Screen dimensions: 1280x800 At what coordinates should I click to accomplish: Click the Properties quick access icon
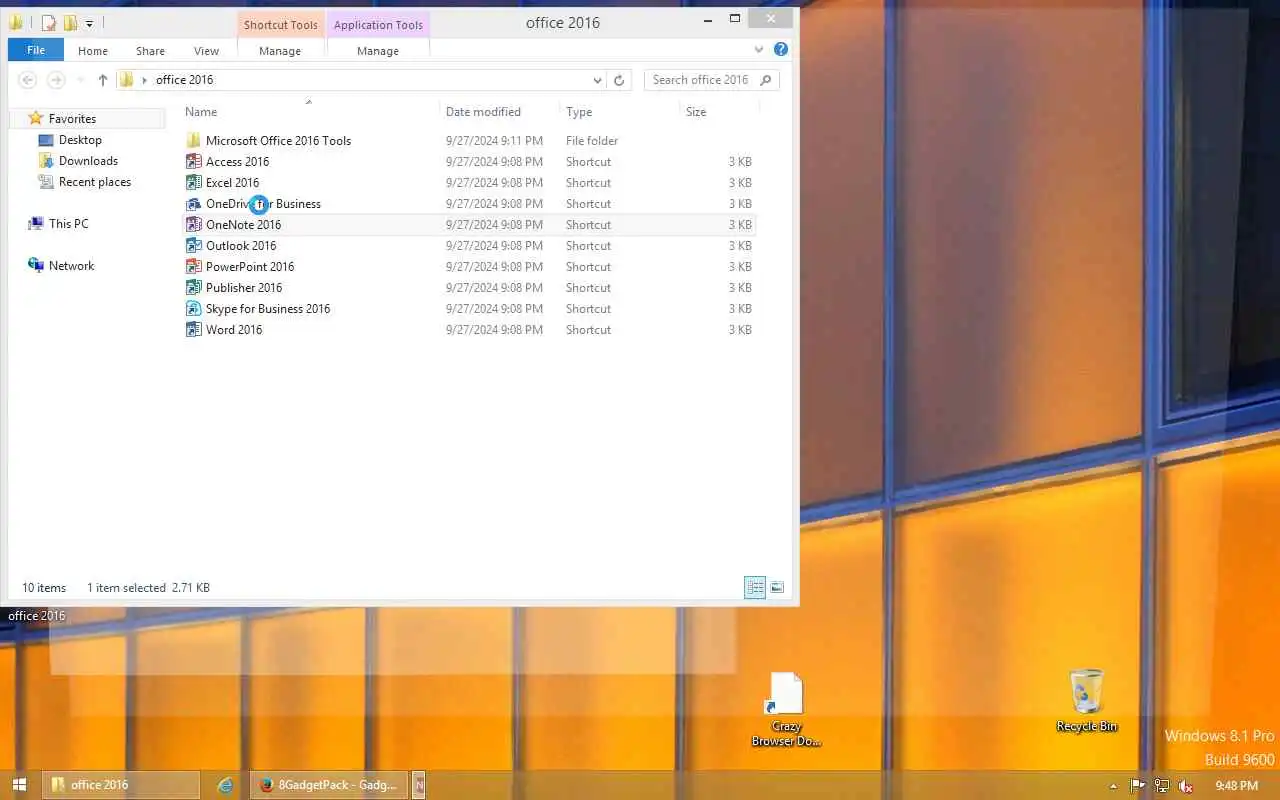(x=48, y=22)
